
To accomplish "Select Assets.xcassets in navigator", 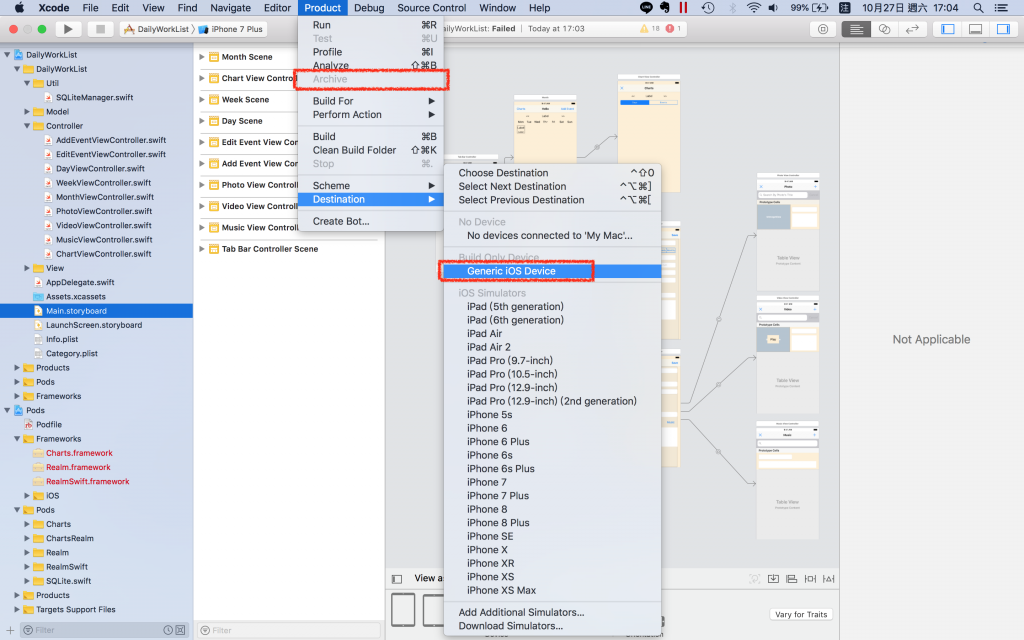I will point(75,296).
